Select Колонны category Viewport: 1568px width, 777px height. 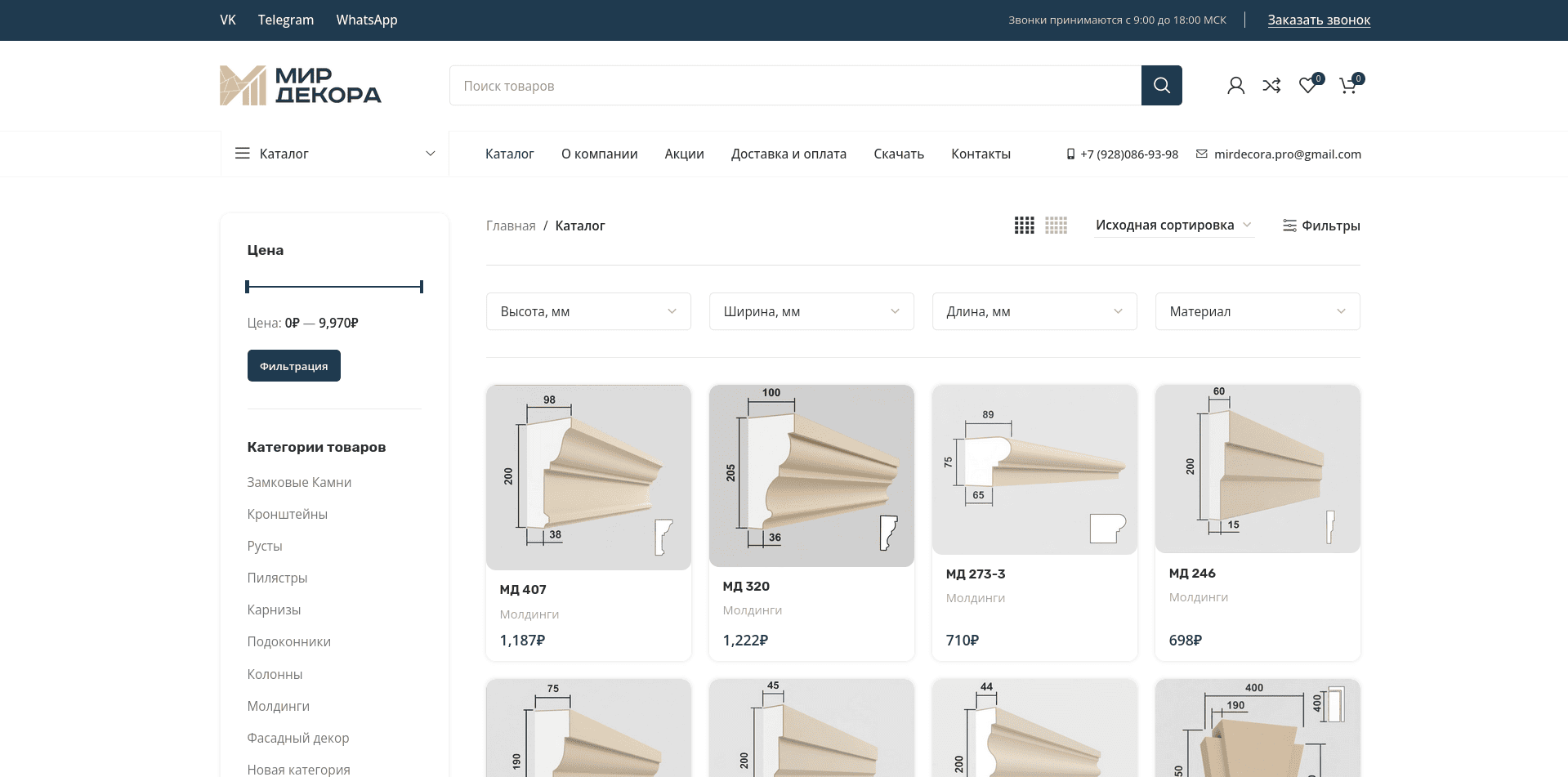[275, 674]
